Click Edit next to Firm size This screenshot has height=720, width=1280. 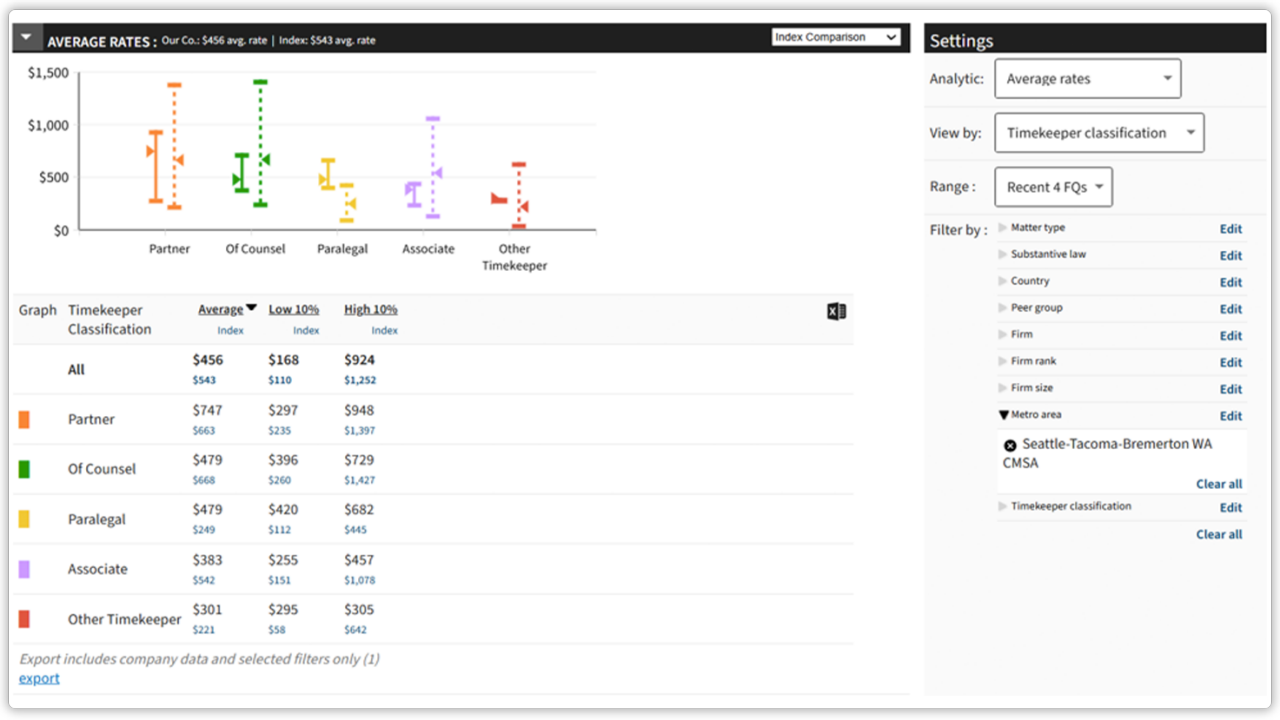point(1230,389)
